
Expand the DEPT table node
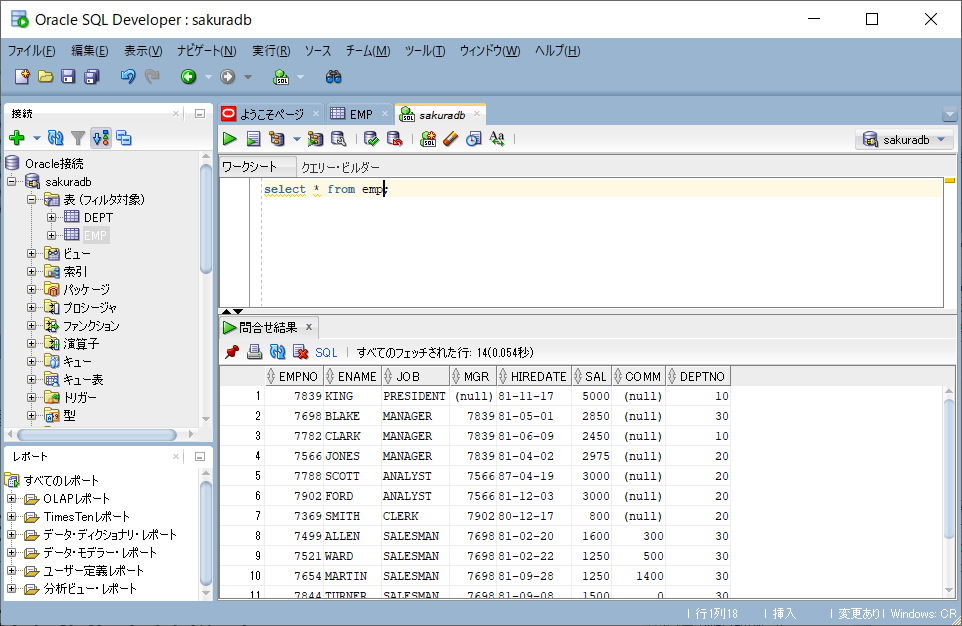click(52, 217)
